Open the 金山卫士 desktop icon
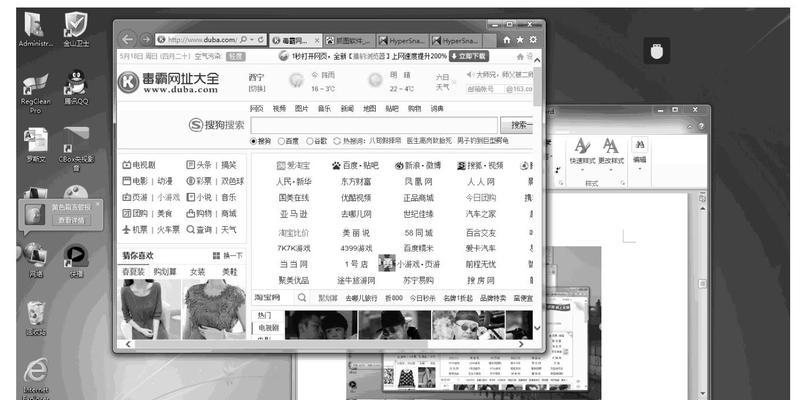 76,30
